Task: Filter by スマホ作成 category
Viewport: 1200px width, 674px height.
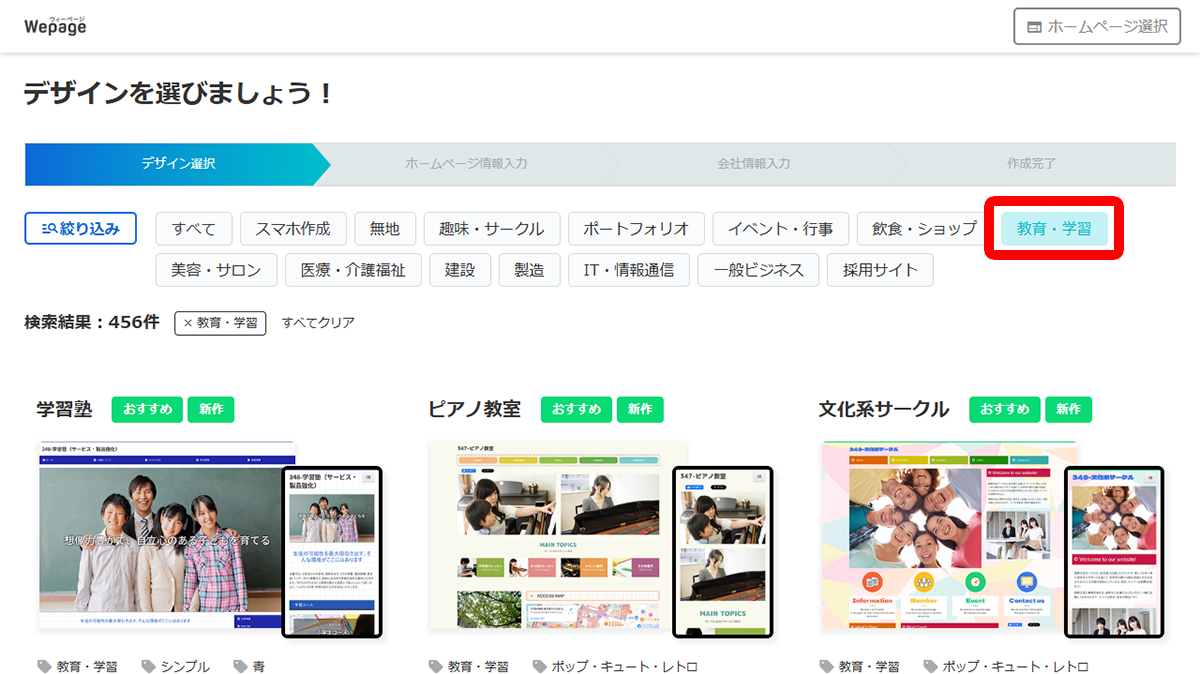Action: click(299, 229)
